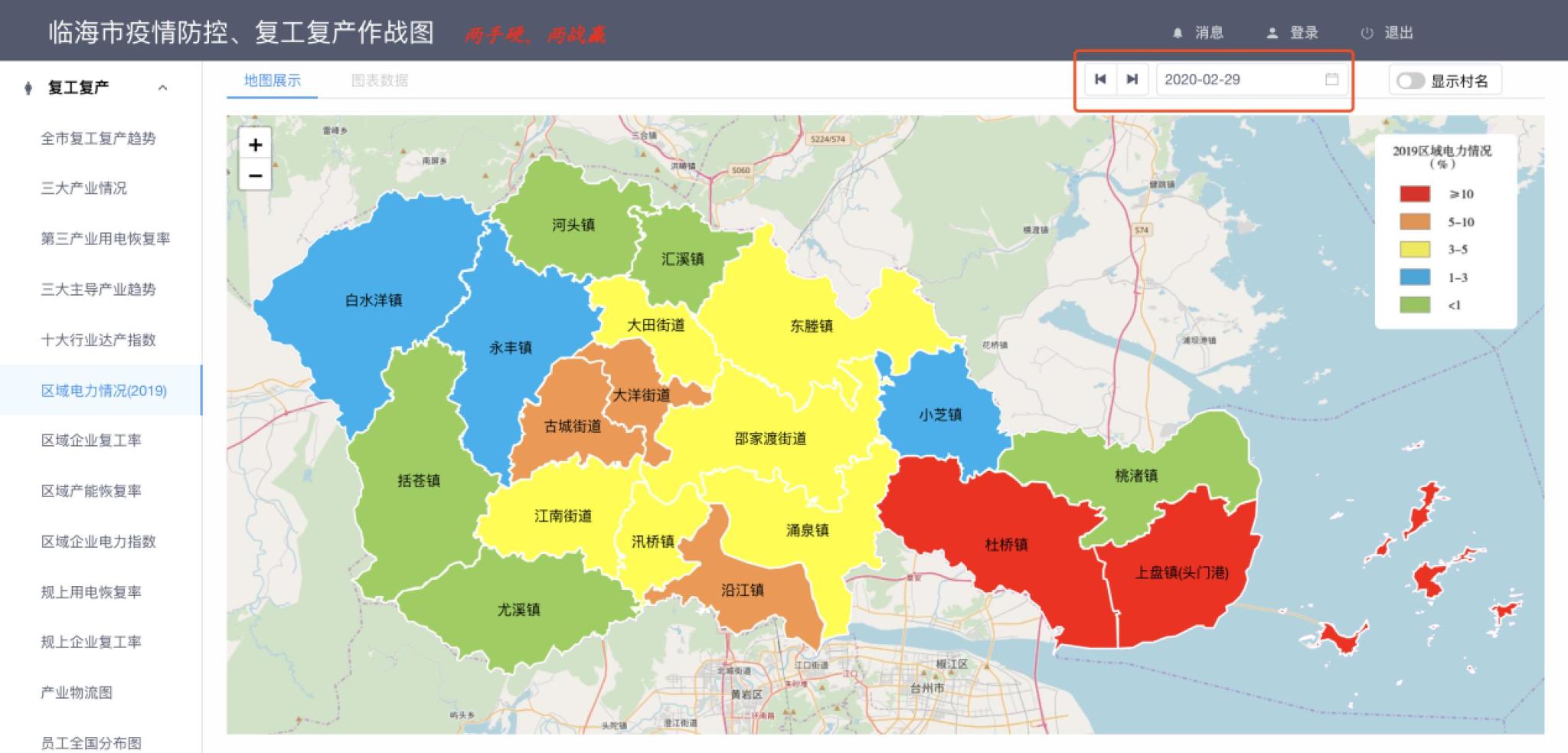Open 区域企业复工率 in sidebar
This screenshot has width=1568, height=753.
click(x=91, y=440)
